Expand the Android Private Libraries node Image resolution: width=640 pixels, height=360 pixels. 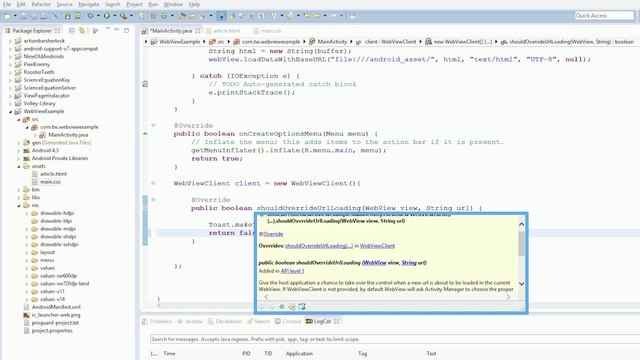pos(19,158)
